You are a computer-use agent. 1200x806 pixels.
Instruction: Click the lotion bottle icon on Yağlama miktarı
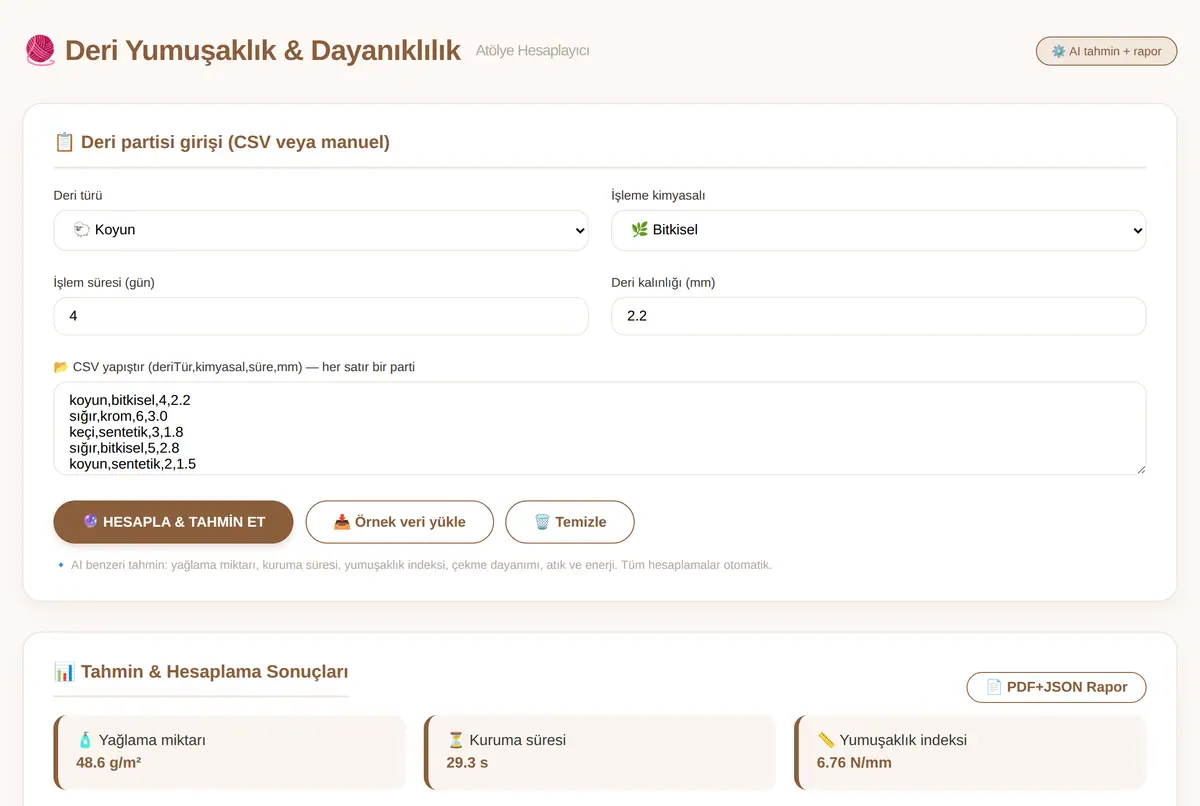85,740
